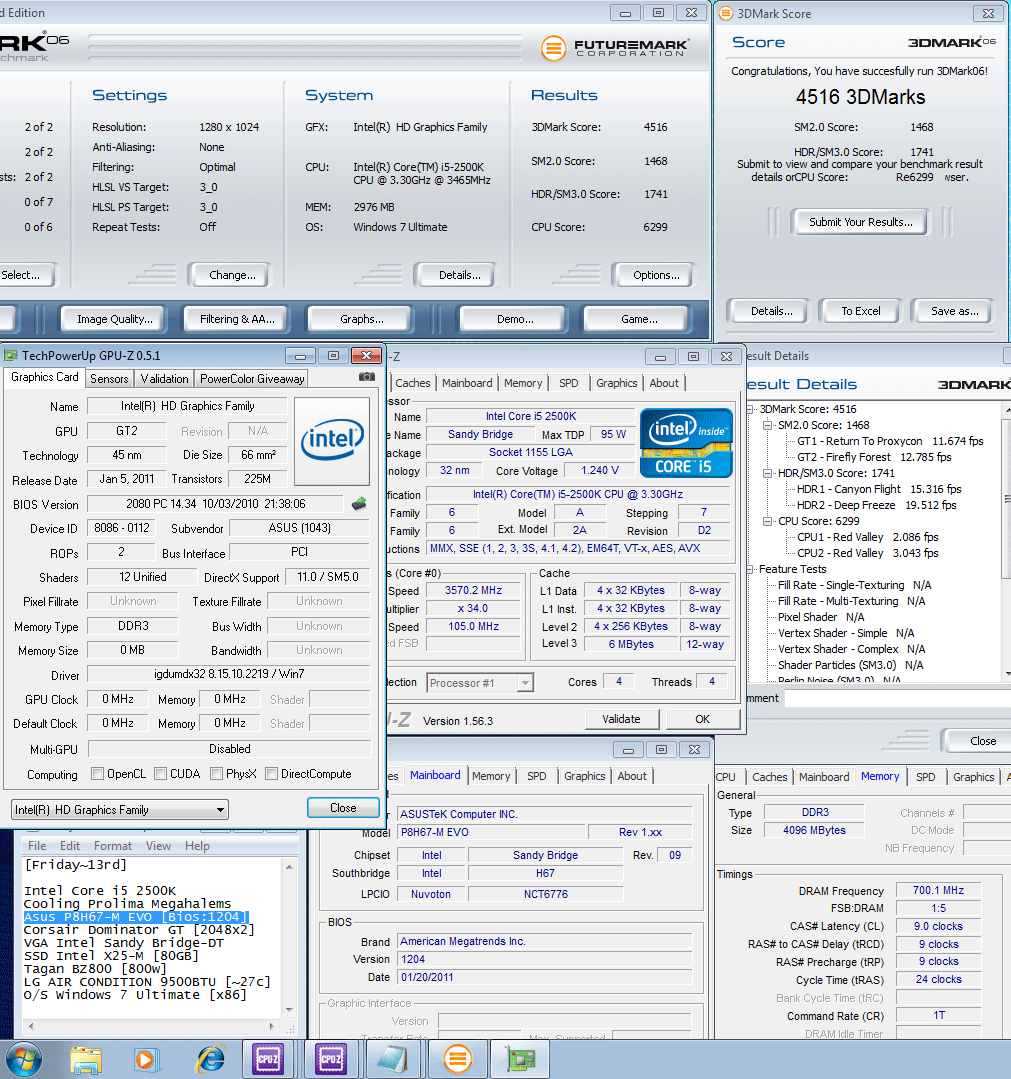Screen dimensions: 1011x1079
Task: Switch to Notepad taskbar icon
Action: pos(393,1059)
